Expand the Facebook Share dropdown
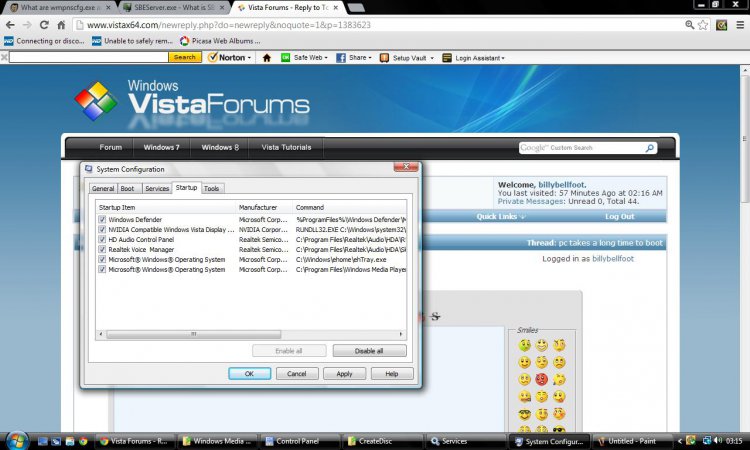Viewport: 750px width, 450px height. coord(354,57)
